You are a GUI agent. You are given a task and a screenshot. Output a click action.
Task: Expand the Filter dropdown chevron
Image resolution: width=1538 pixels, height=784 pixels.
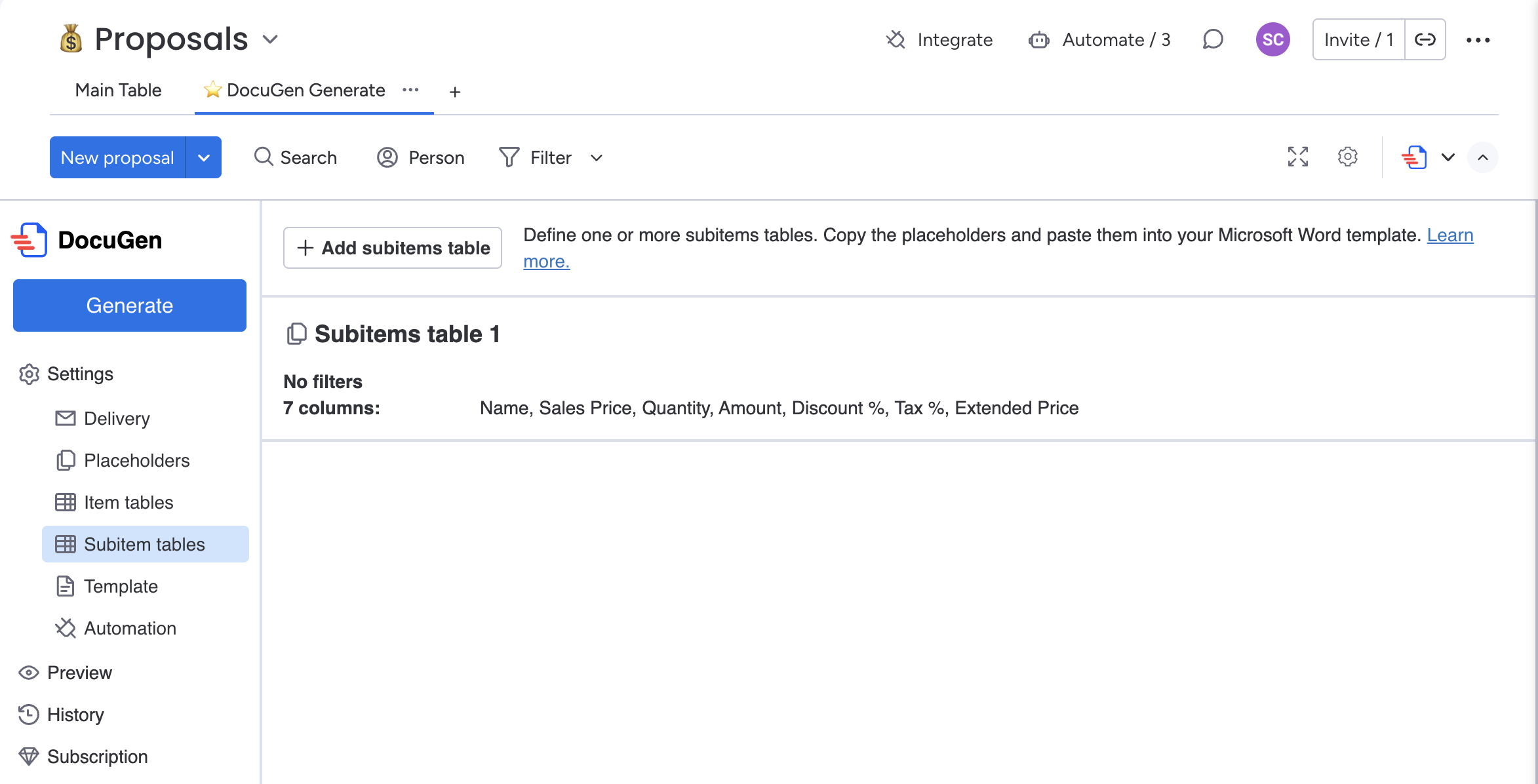597,158
